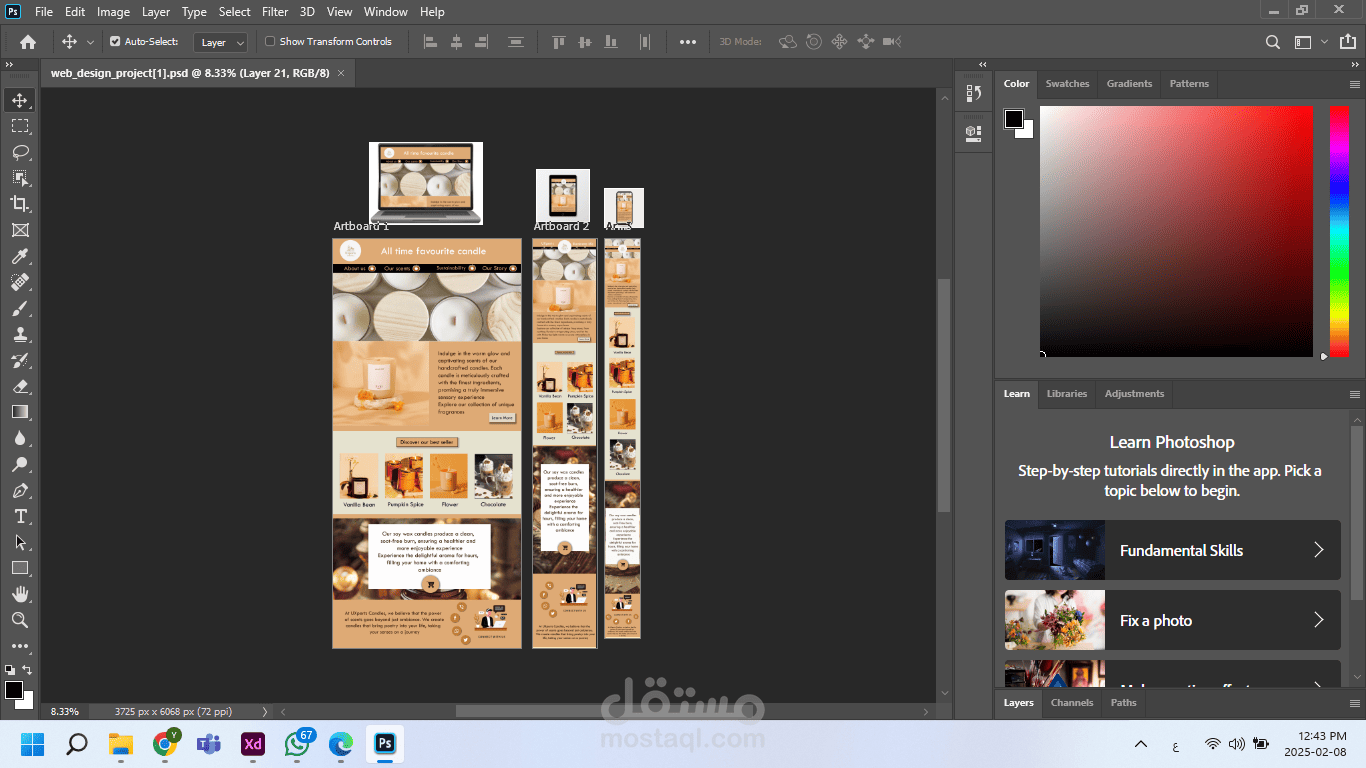
Task: Click the toolbox background color swatch
Action: coord(23,698)
